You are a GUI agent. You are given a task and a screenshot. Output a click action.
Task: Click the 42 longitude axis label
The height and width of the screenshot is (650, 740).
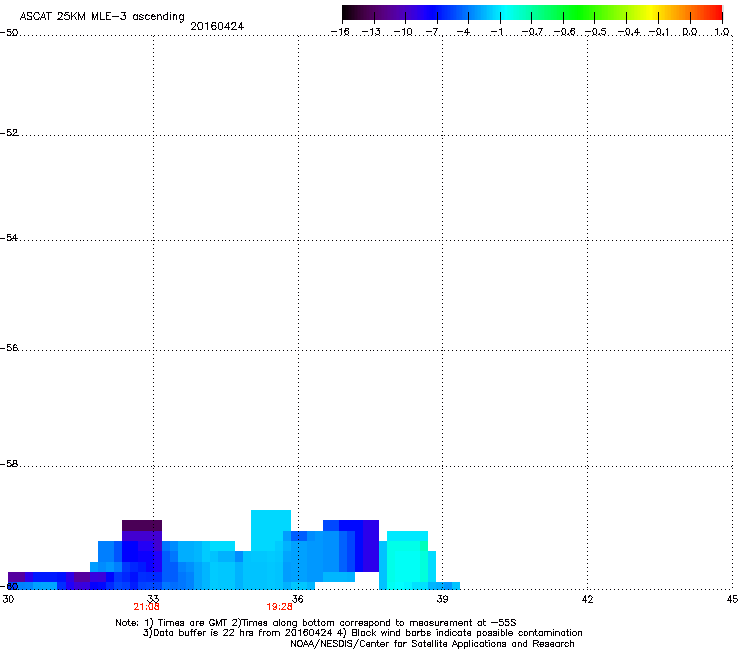pyautogui.click(x=587, y=599)
